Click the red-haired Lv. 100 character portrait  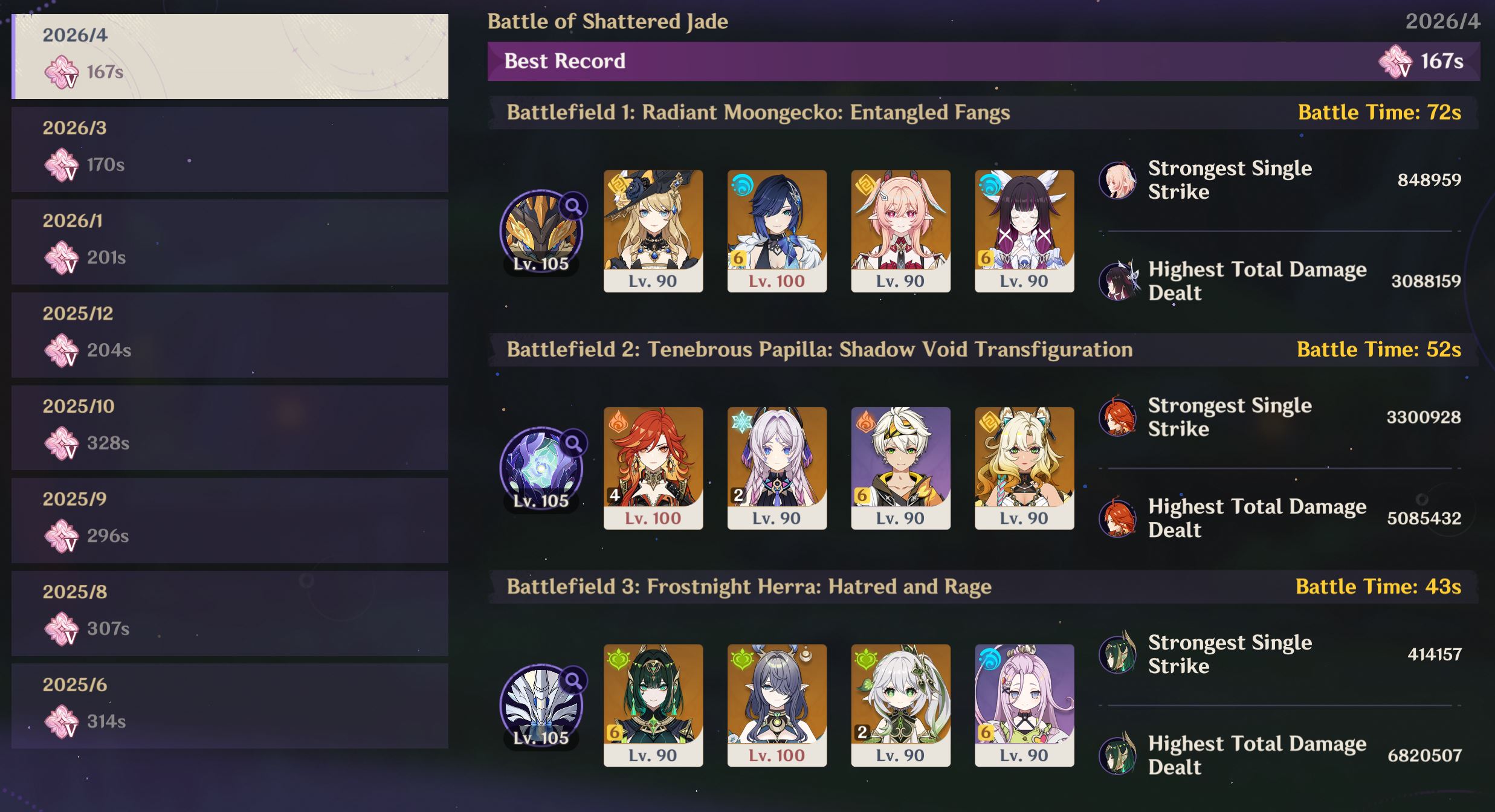pos(653,468)
